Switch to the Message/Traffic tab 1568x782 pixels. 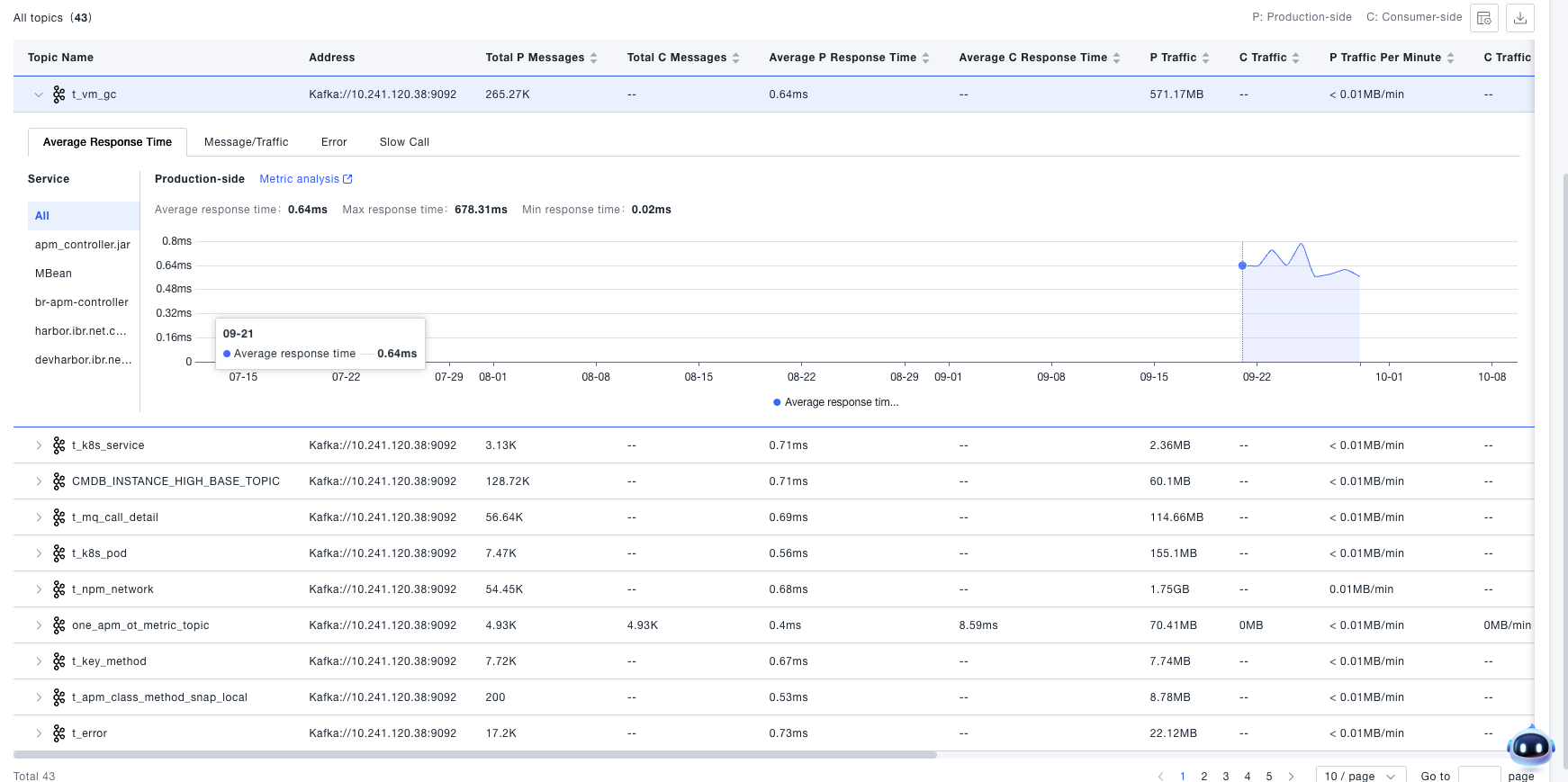(246, 142)
